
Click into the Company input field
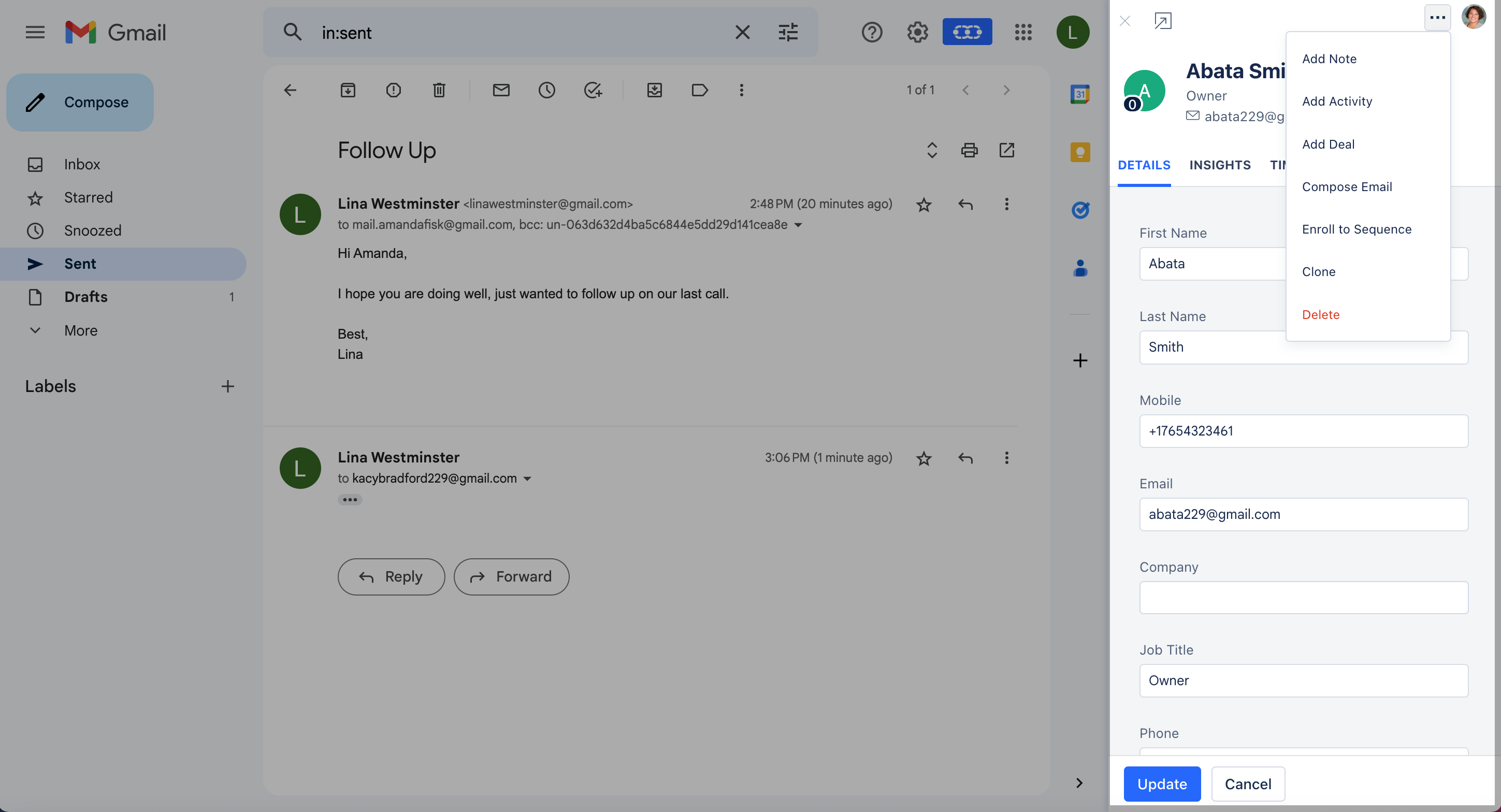(x=1304, y=598)
